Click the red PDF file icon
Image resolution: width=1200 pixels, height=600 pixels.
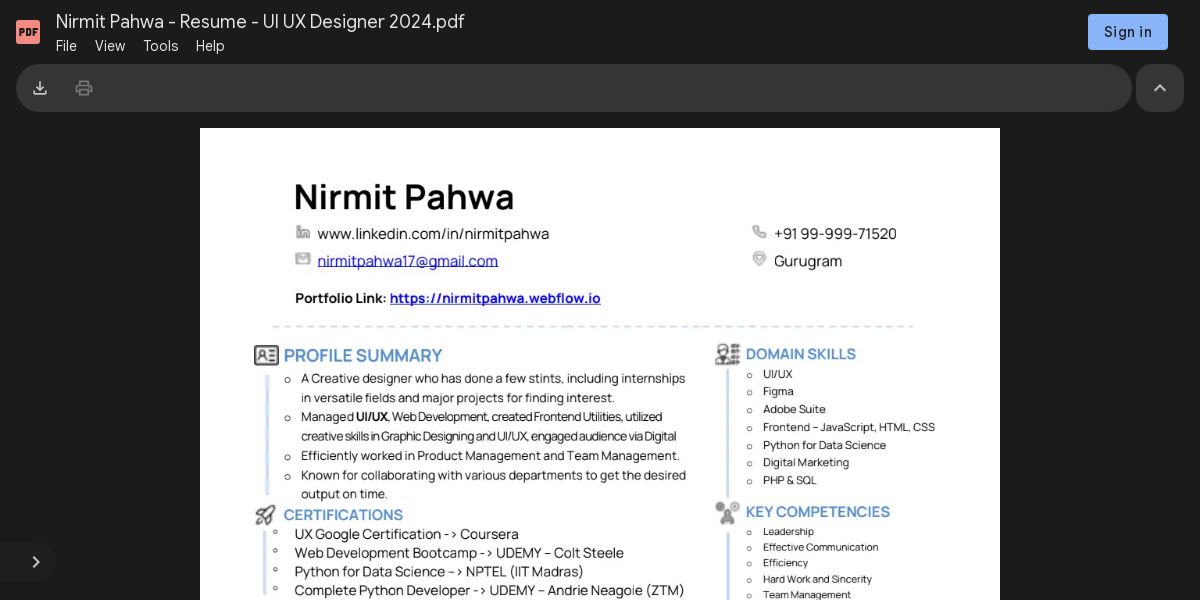click(x=28, y=32)
